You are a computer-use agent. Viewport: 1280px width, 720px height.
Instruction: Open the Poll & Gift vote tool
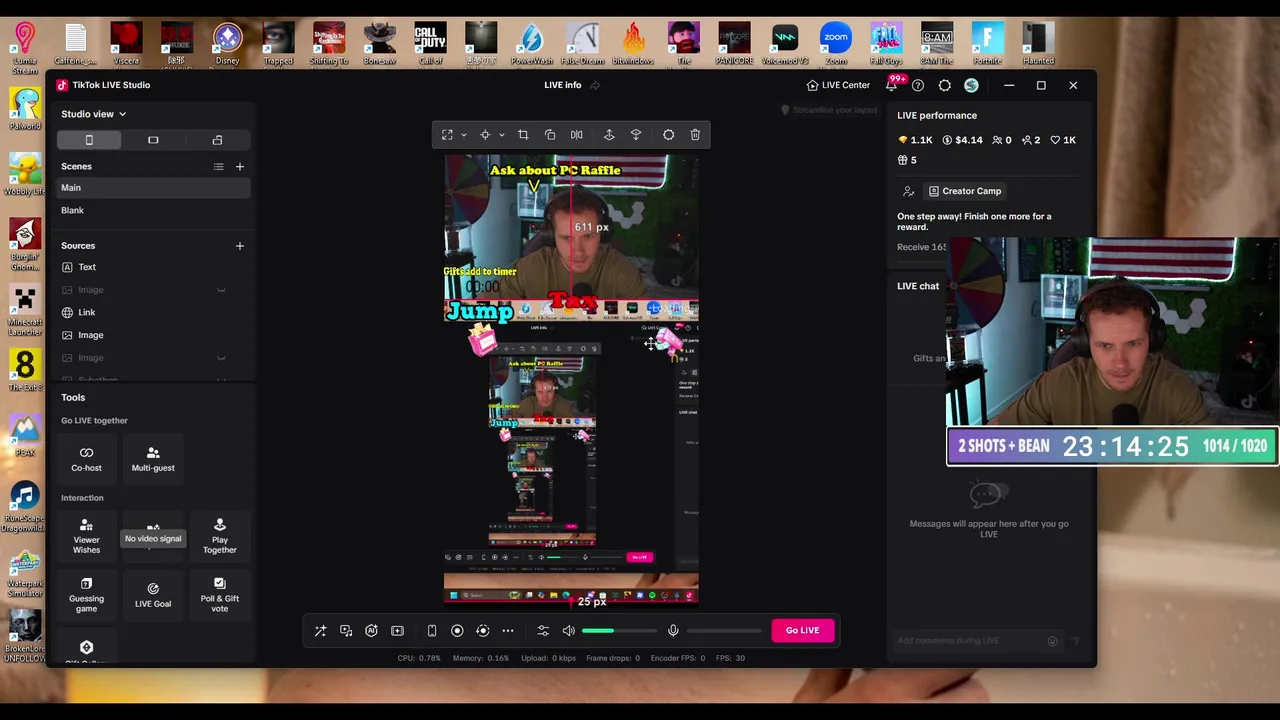[x=220, y=595]
